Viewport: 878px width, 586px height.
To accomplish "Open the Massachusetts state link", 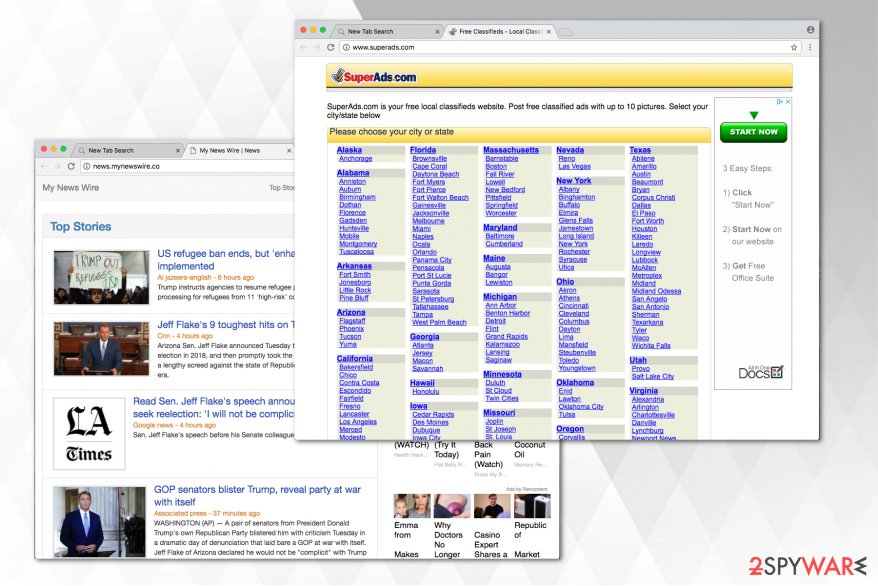I will (511, 150).
